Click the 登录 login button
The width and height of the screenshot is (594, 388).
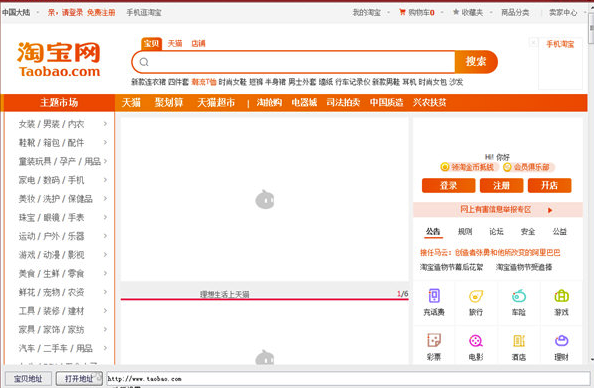pos(449,186)
